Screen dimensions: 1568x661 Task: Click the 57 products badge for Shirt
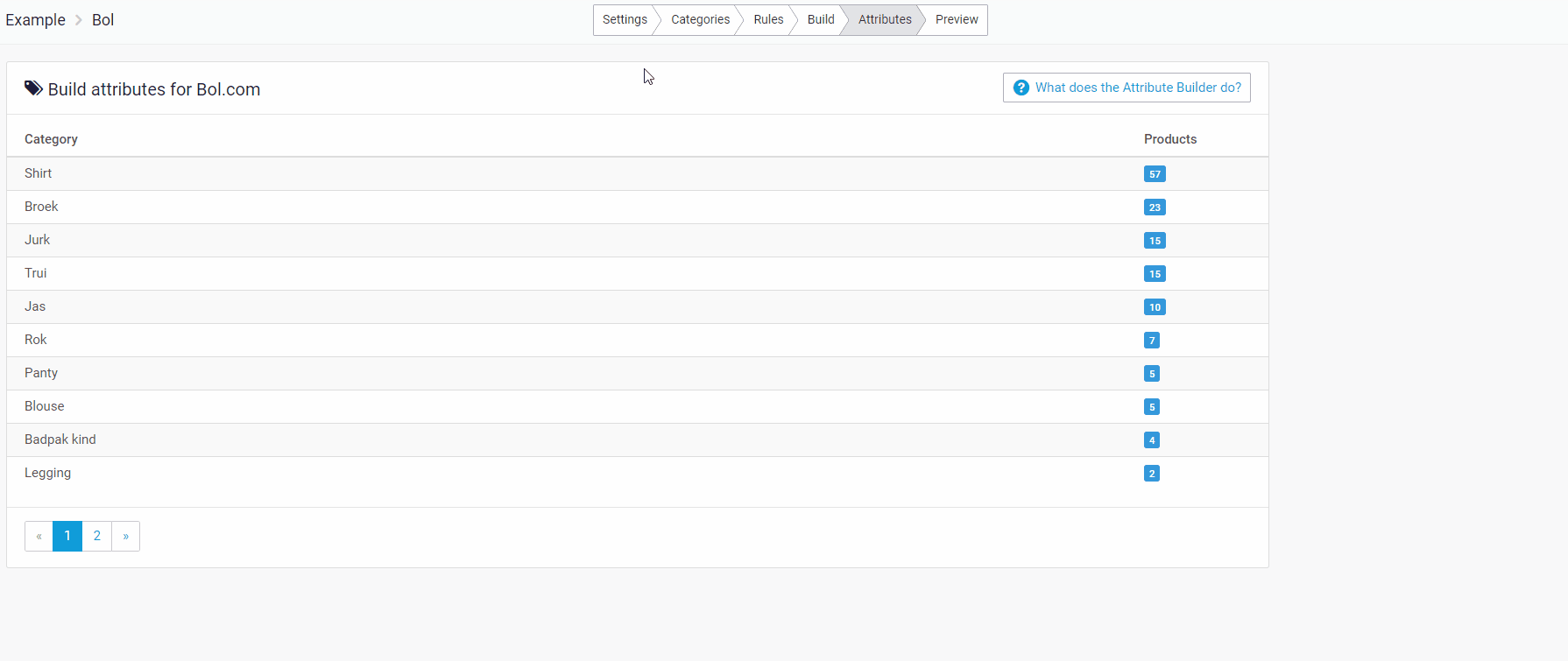coord(1155,174)
